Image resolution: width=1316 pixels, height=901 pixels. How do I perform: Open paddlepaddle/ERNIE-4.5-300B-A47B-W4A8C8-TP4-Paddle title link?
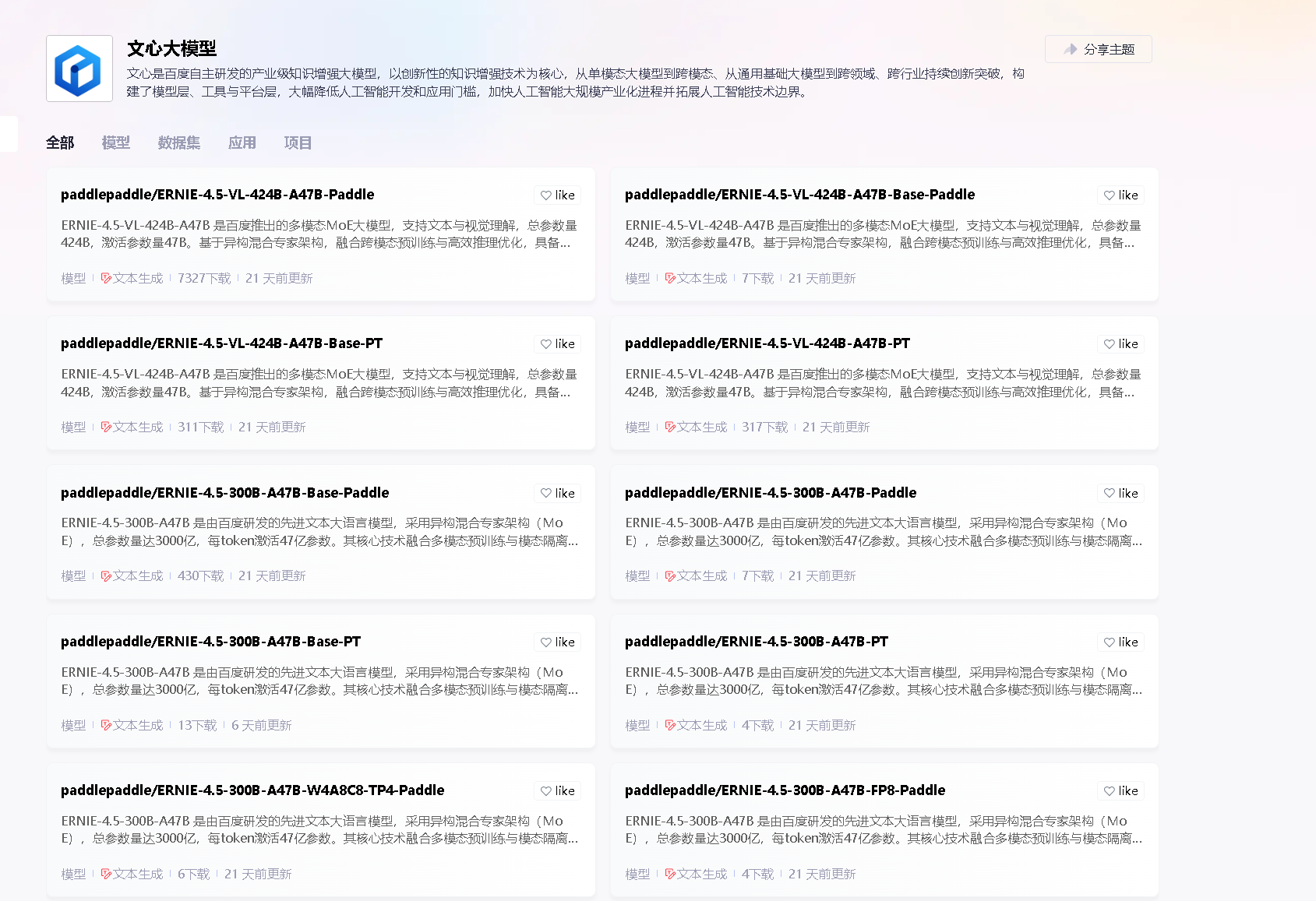point(252,790)
